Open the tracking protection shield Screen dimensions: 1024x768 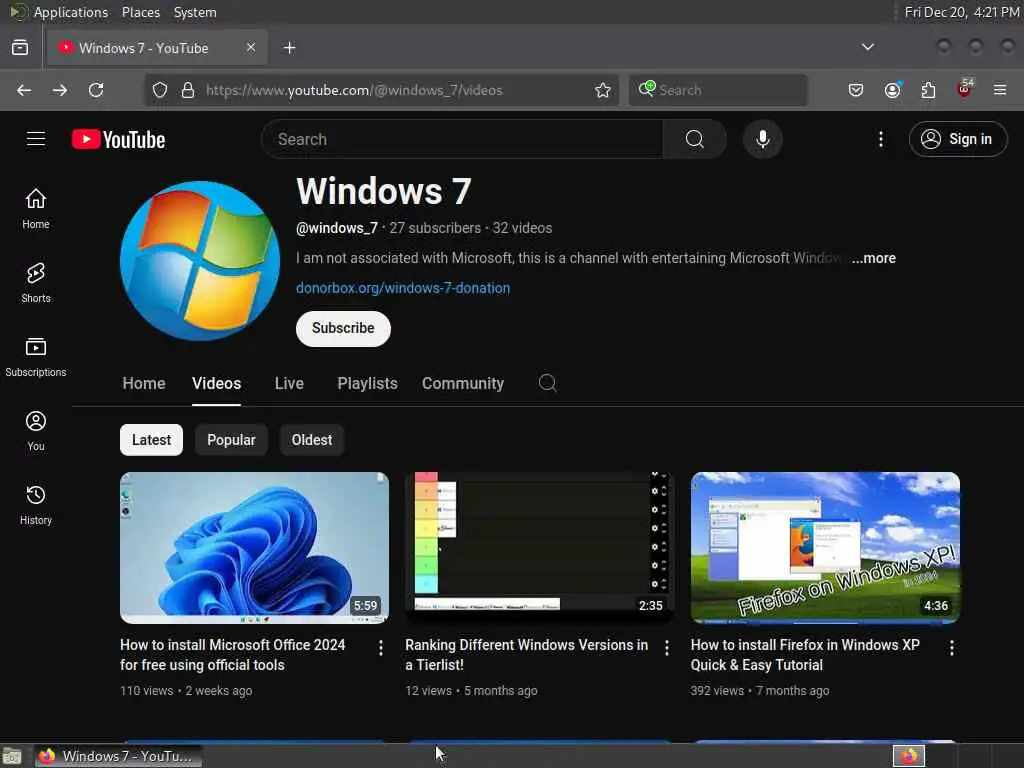(x=160, y=90)
